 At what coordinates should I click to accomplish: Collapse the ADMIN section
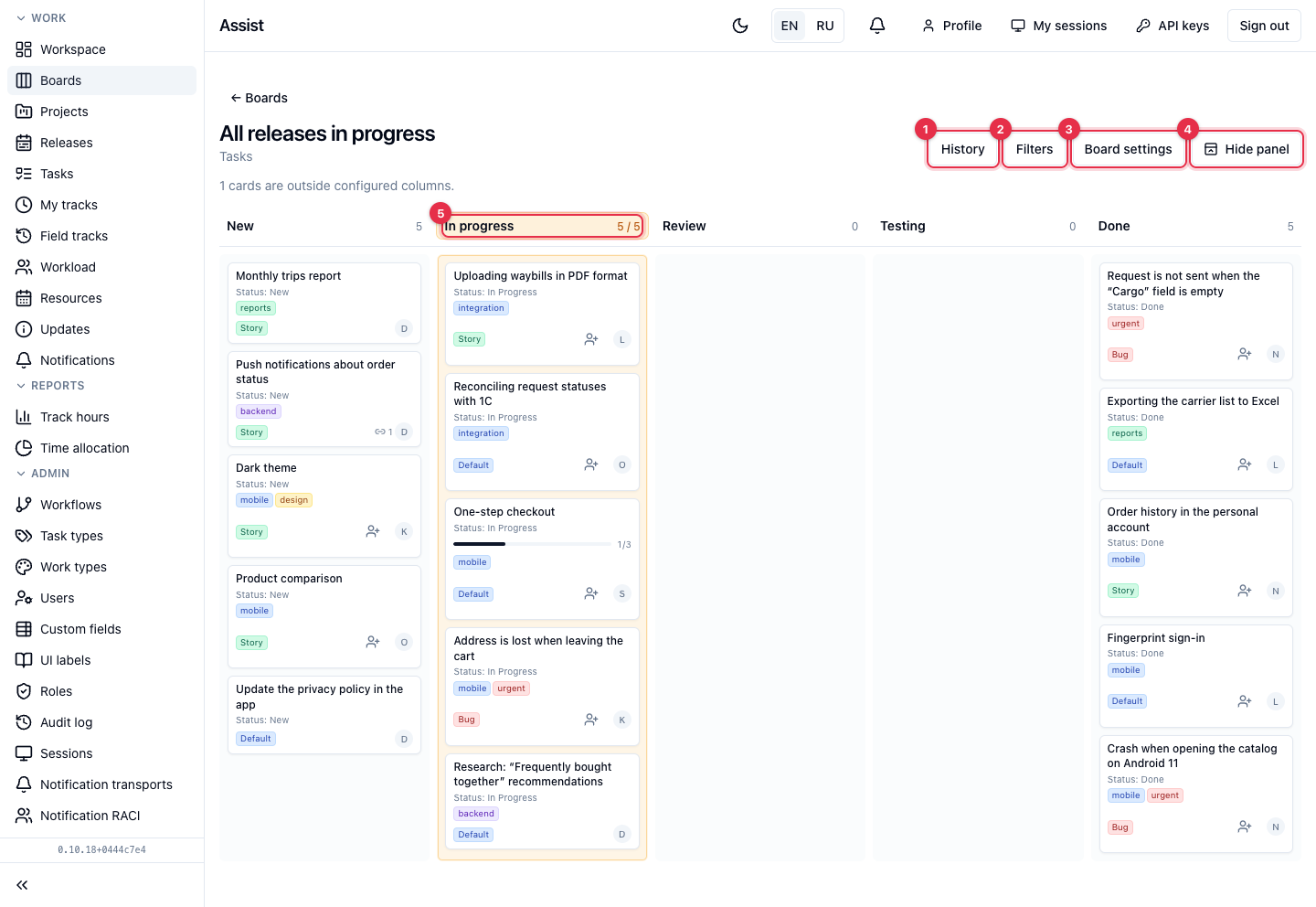(43, 474)
